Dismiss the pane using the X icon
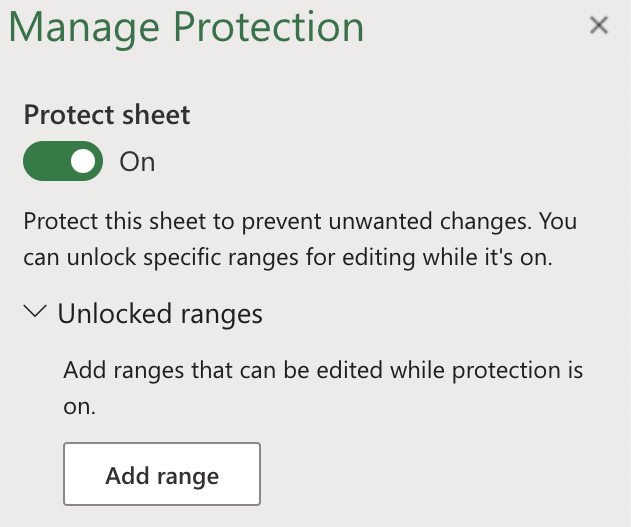This screenshot has width=631, height=527. click(x=599, y=26)
